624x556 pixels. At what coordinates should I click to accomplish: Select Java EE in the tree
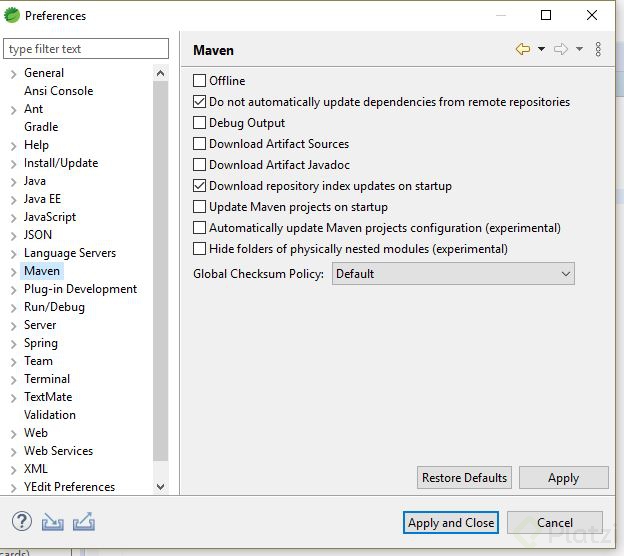coord(42,199)
